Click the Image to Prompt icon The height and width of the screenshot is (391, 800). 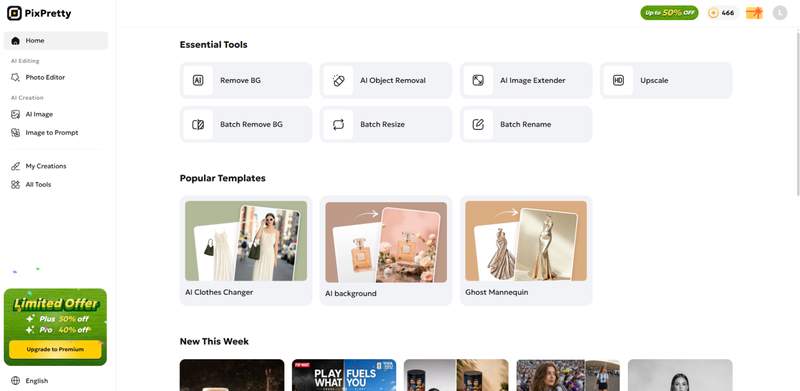coord(15,133)
